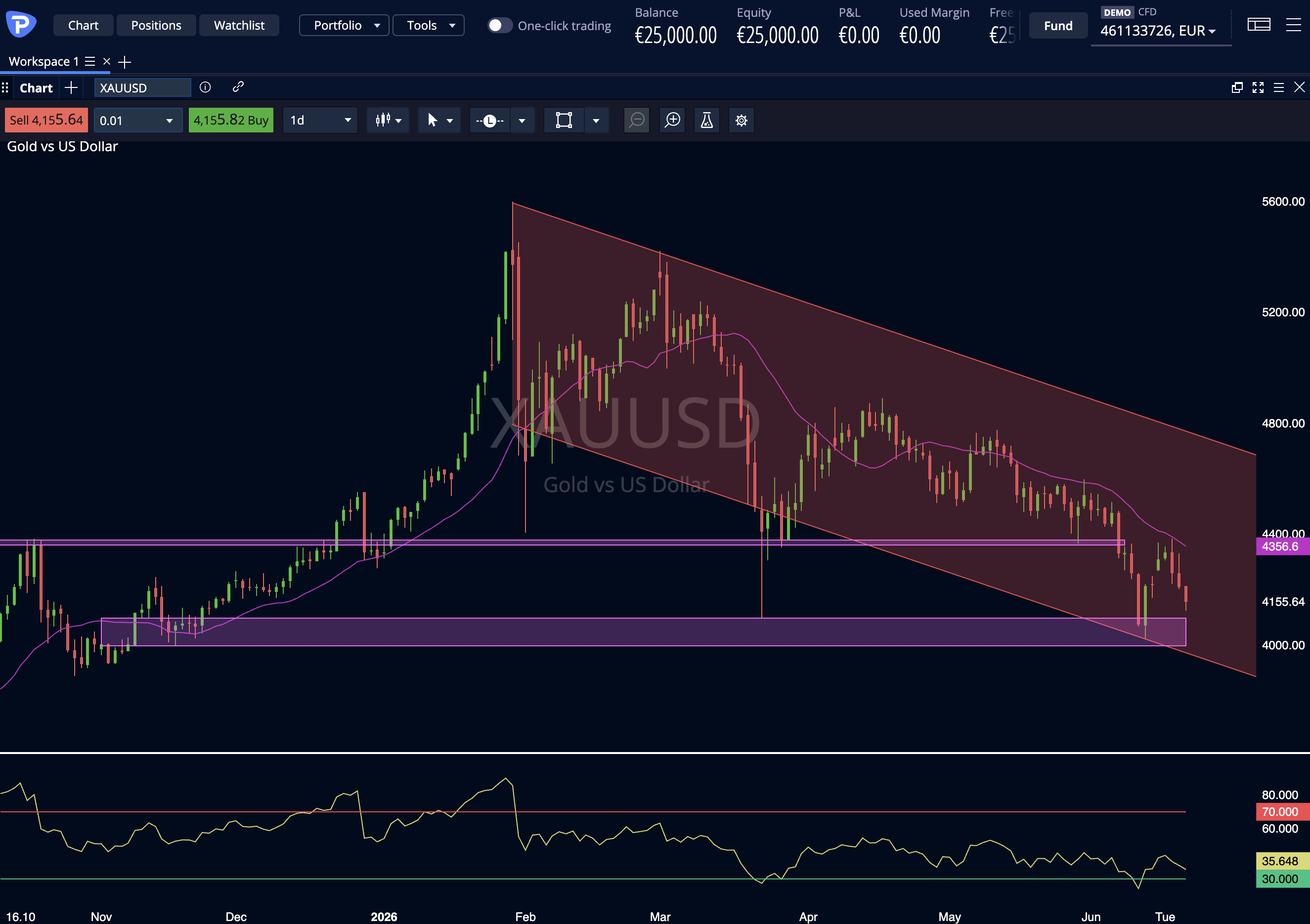Click the chart link chain icon

[238, 86]
